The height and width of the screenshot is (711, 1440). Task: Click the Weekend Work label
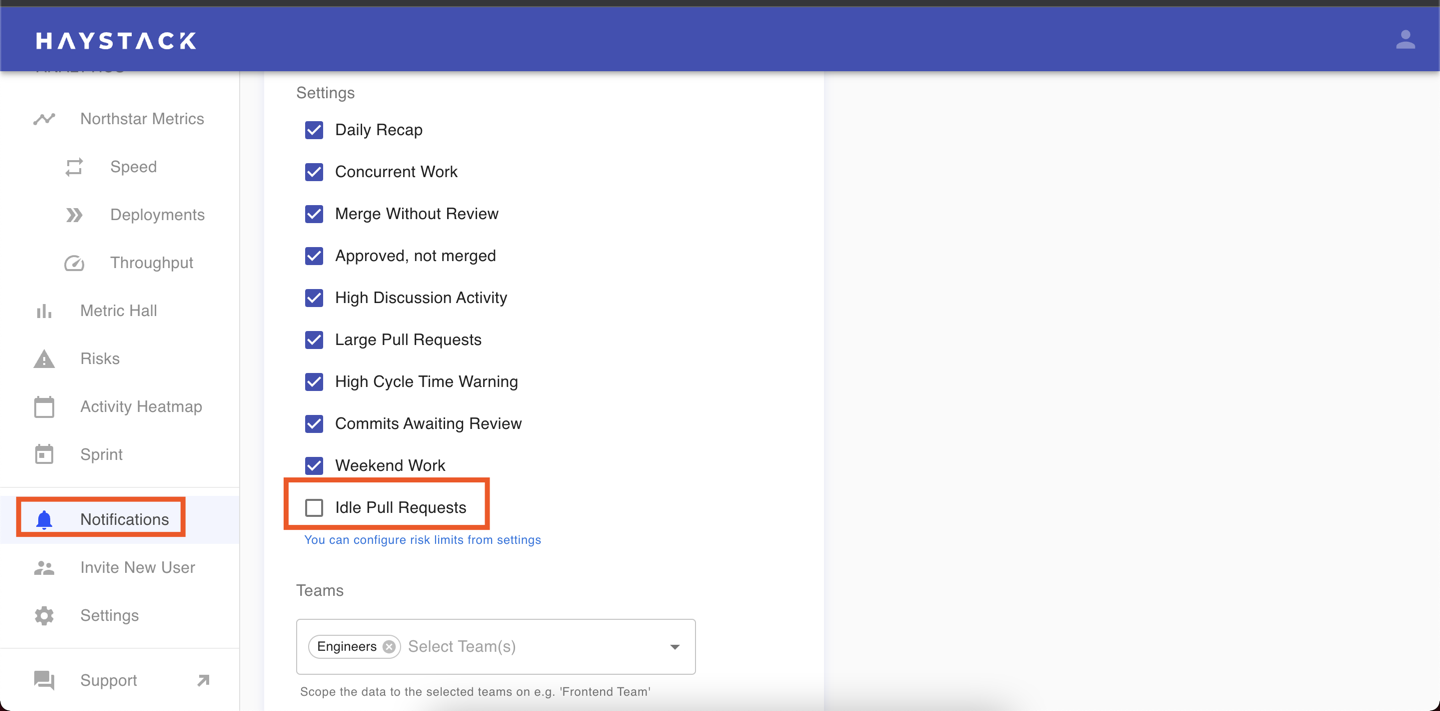point(390,466)
